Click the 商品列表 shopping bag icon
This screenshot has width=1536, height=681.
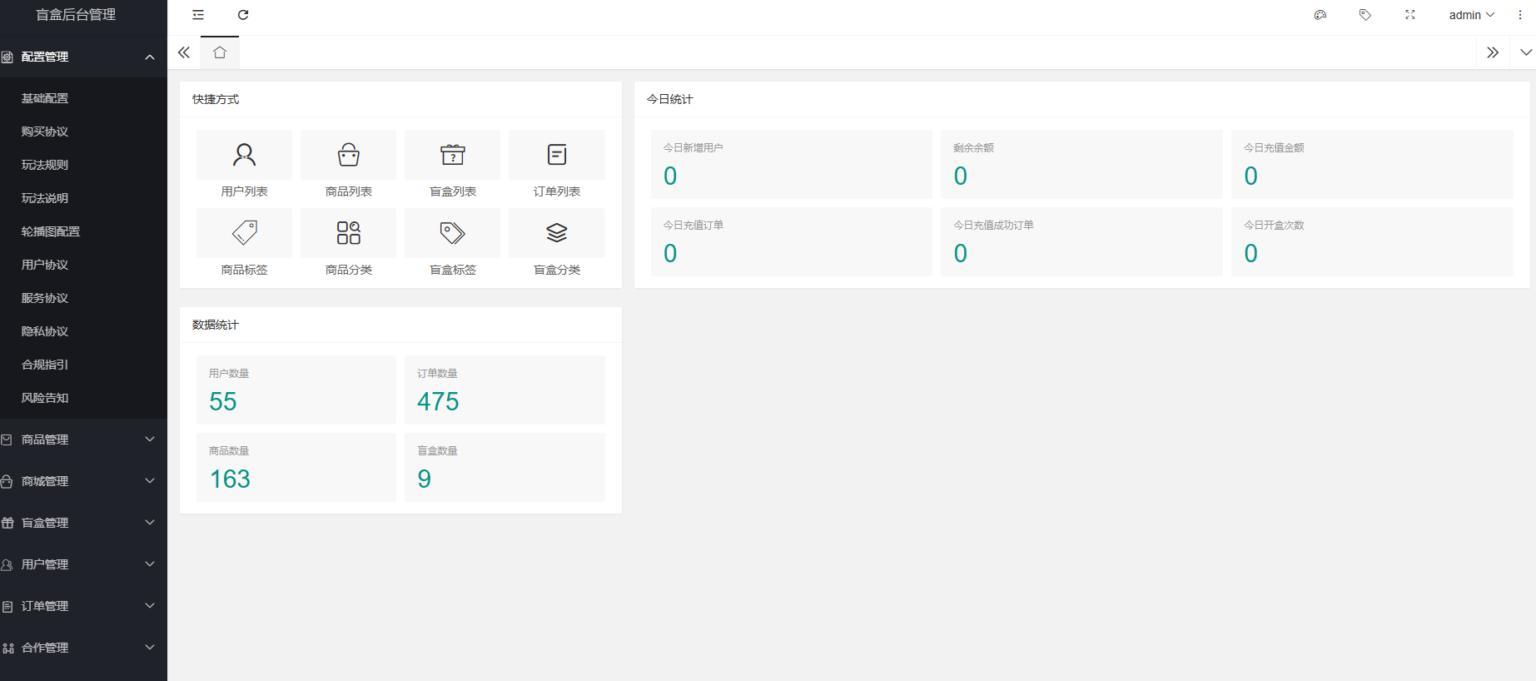click(348, 155)
